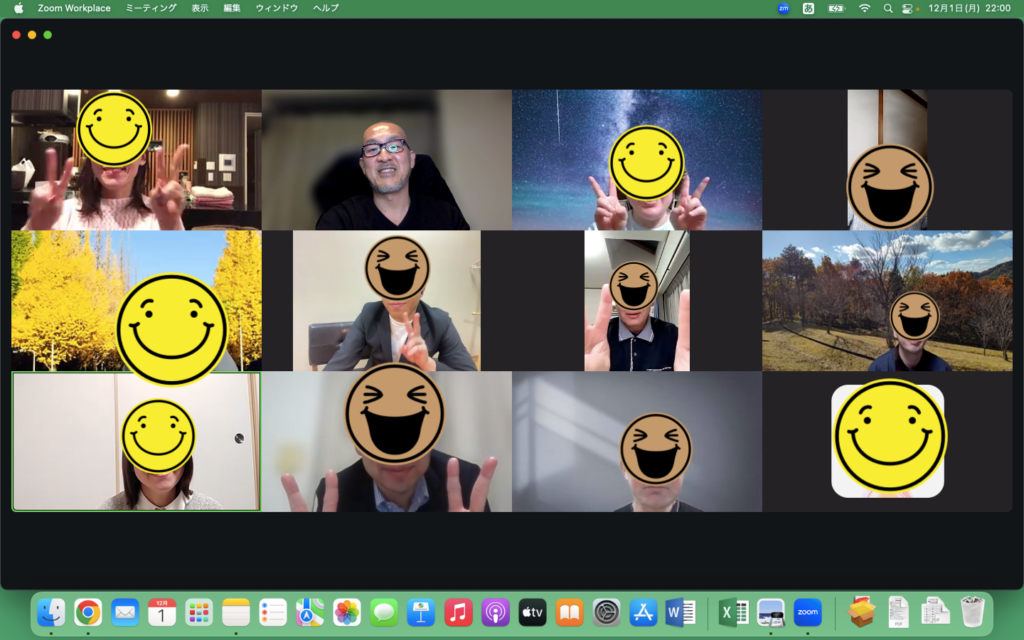
Task: Launch Google Chrome from the dock
Action: click(x=88, y=612)
